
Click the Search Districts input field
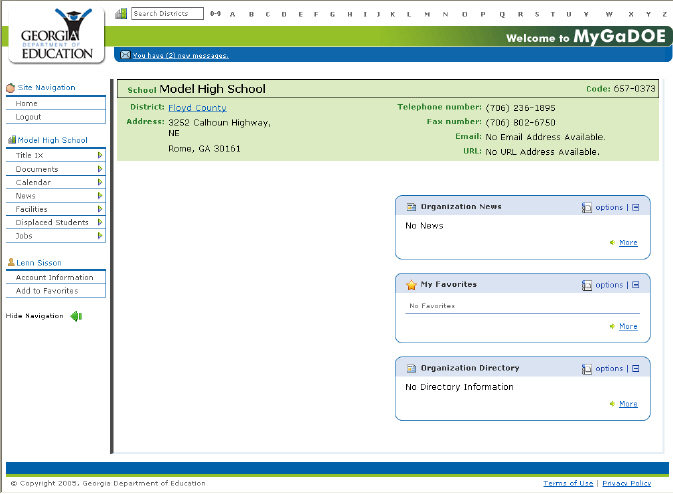pyautogui.click(x=167, y=14)
